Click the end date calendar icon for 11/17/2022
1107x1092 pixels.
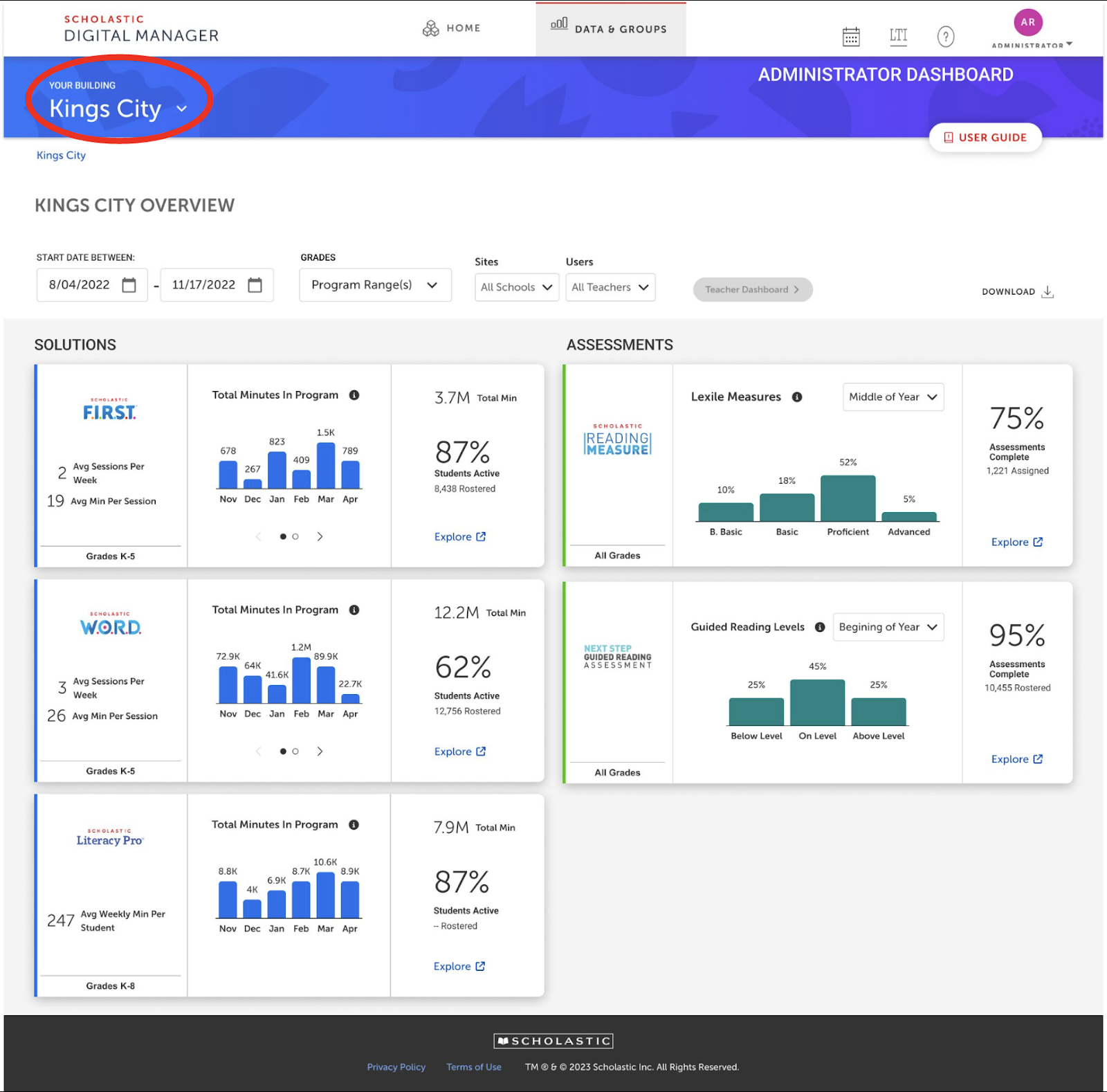coord(255,285)
